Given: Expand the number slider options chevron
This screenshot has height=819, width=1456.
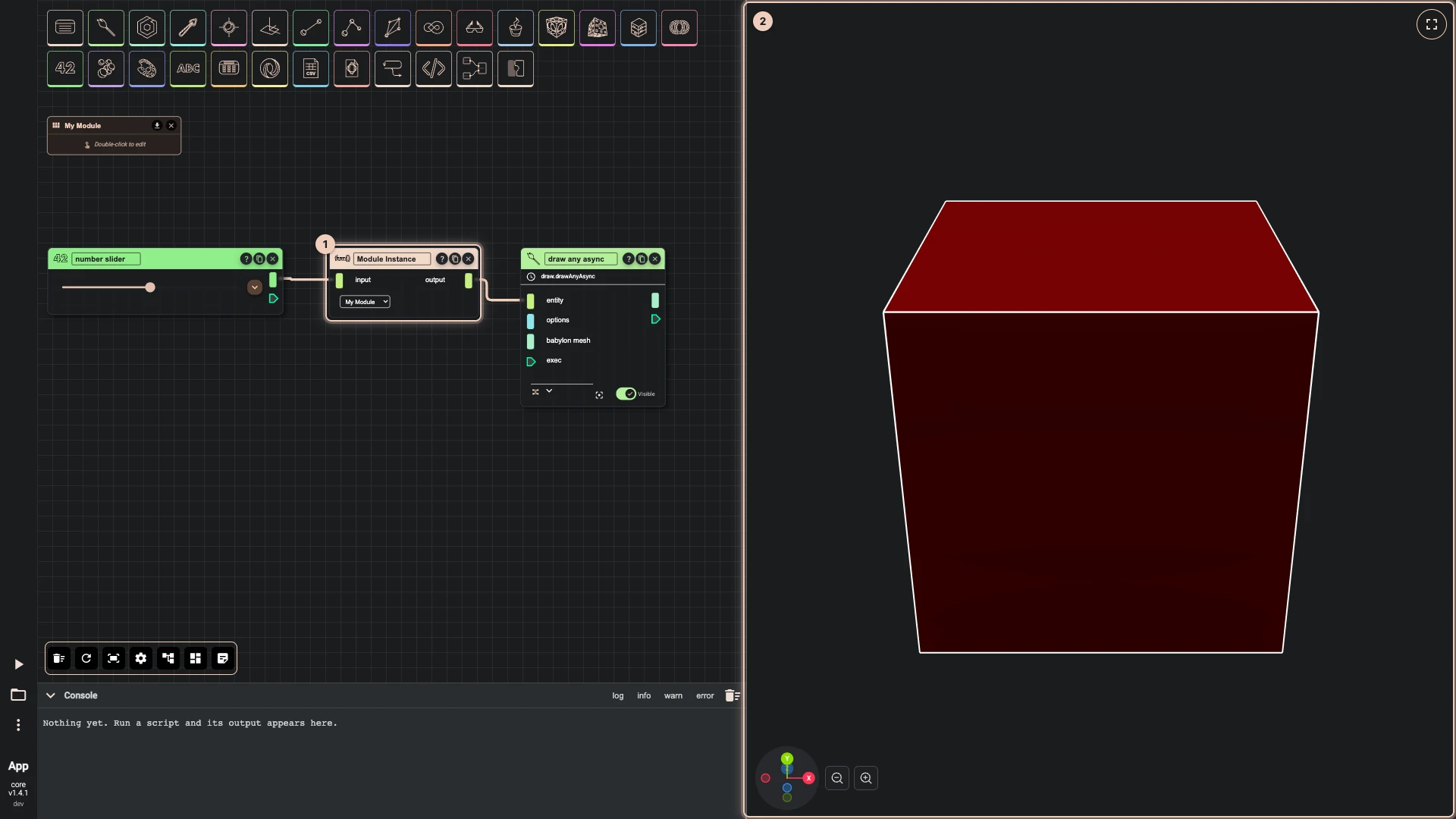Looking at the screenshot, I should tap(255, 287).
